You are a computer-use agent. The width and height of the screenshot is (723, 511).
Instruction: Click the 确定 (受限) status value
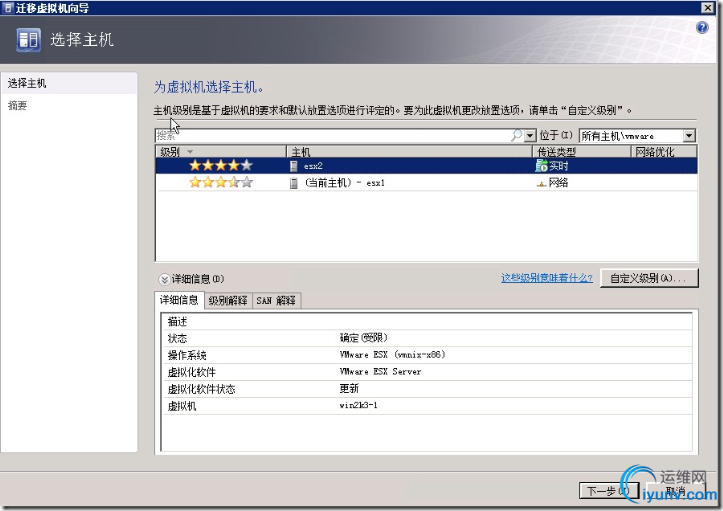point(363,338)
